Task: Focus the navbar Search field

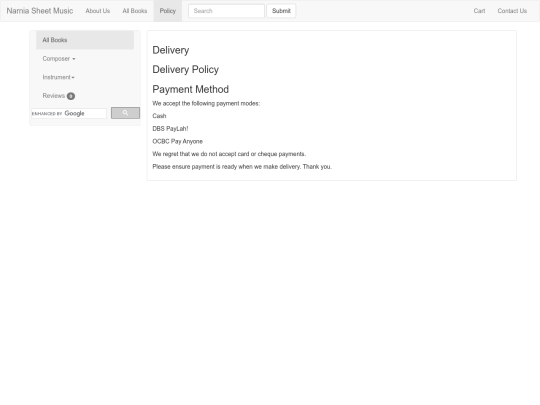Action: [226, 11]
